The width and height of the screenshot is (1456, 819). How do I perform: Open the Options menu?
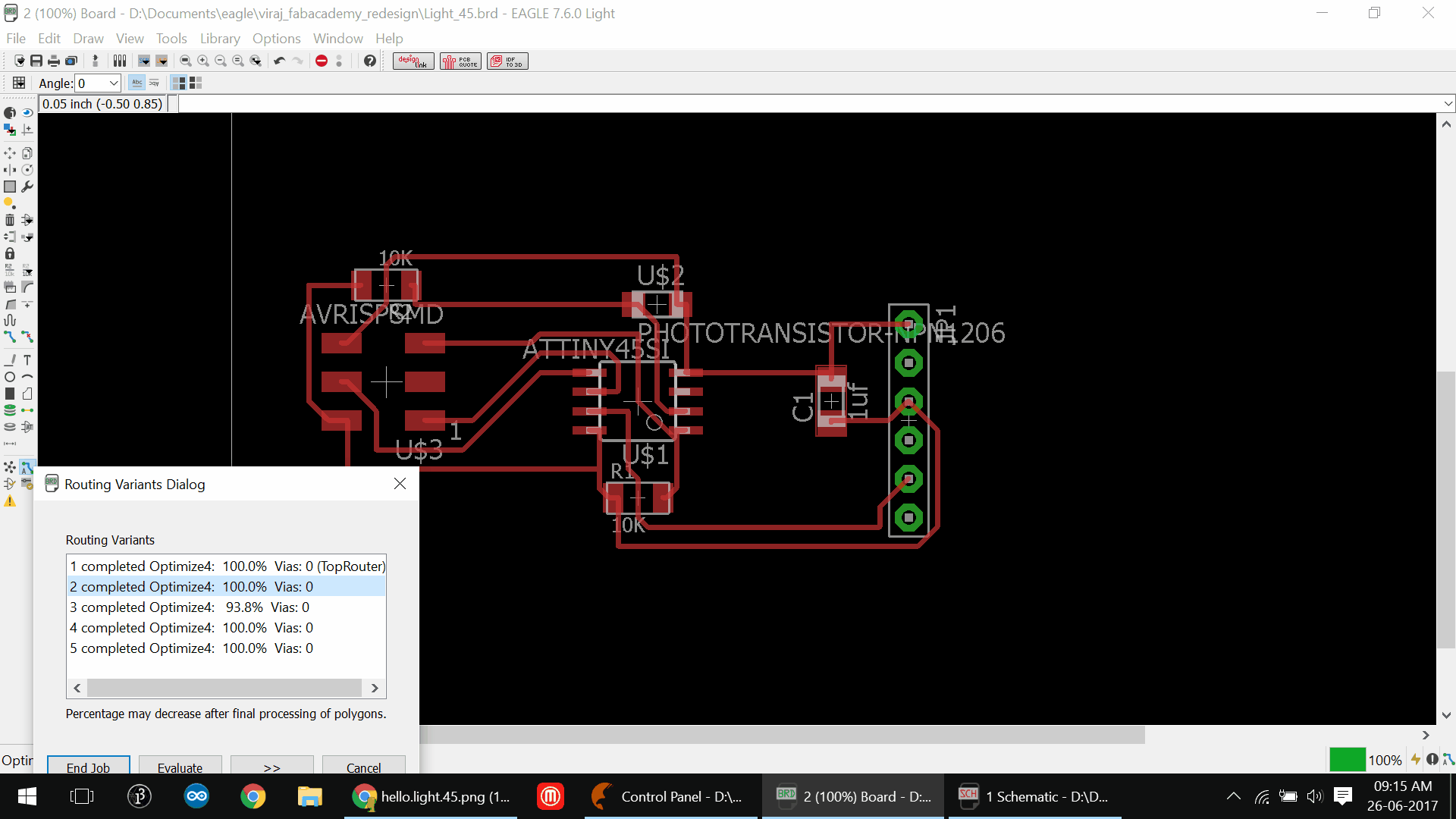coord(276,38)
